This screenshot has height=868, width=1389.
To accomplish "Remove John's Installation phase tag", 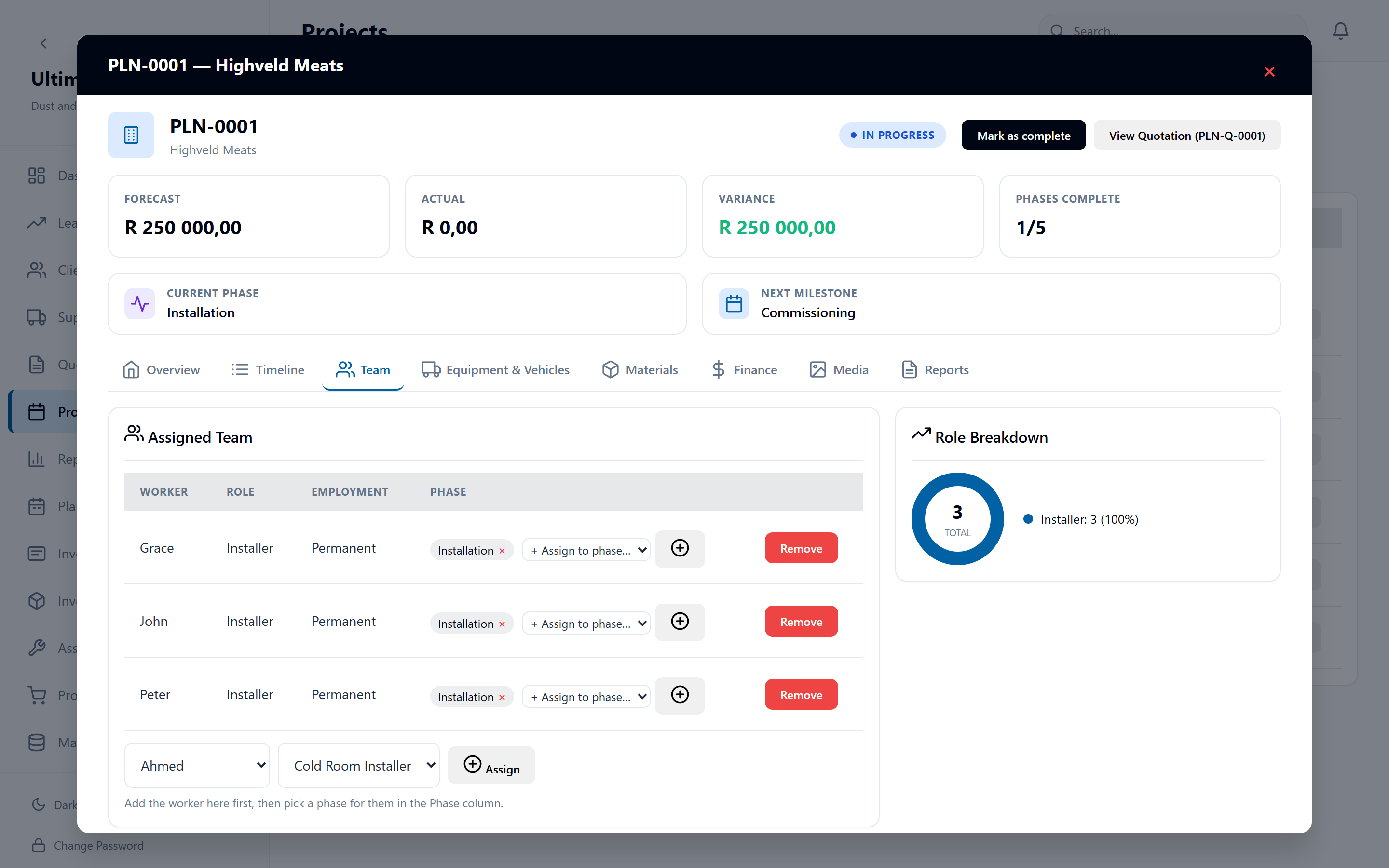I will 502,624.
